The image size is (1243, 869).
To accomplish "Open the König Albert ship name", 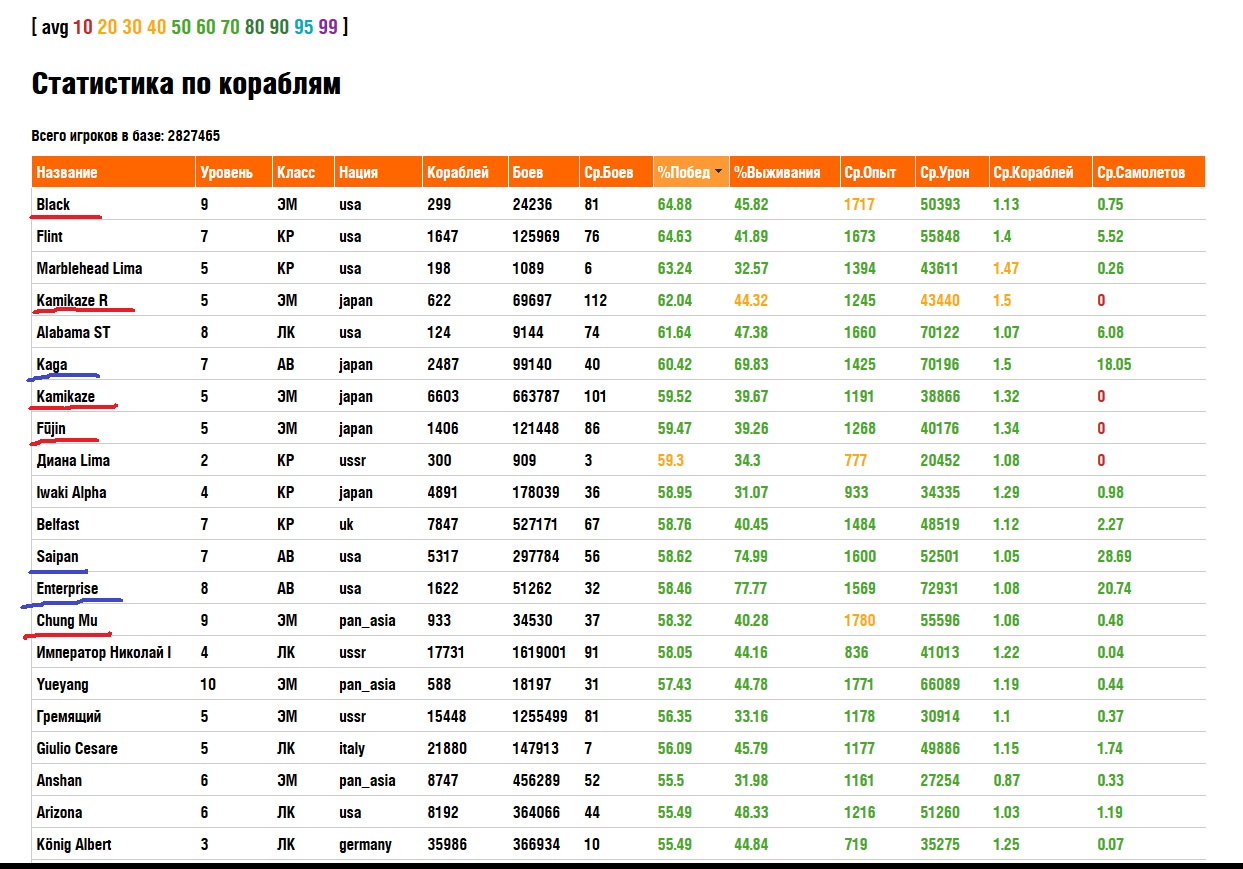I will tap(74, 844).
